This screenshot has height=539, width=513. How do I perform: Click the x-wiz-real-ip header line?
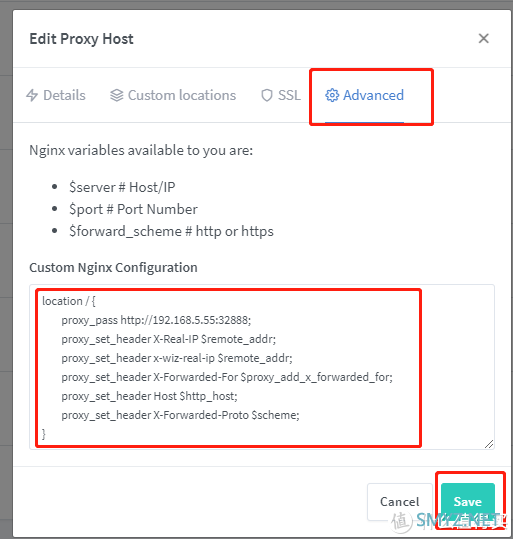[x=177, y=358]
